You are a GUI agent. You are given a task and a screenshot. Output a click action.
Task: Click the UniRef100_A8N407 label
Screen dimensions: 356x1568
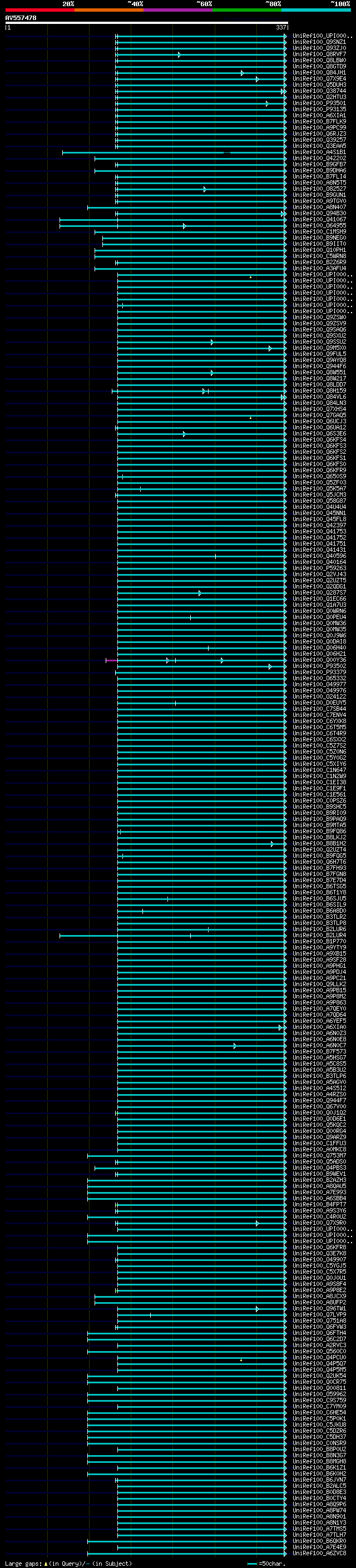point(319,207)
